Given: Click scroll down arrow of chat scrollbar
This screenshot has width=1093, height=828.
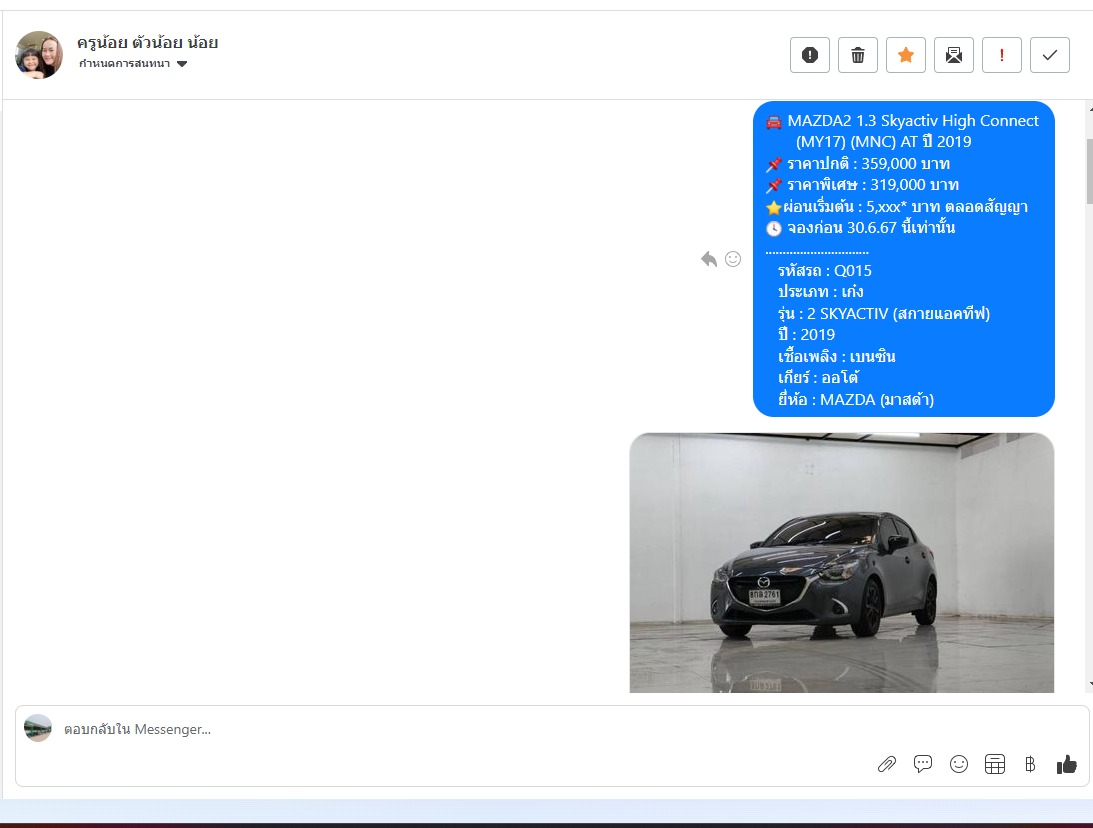Looking at the screenshot, I should (1090, 685).
